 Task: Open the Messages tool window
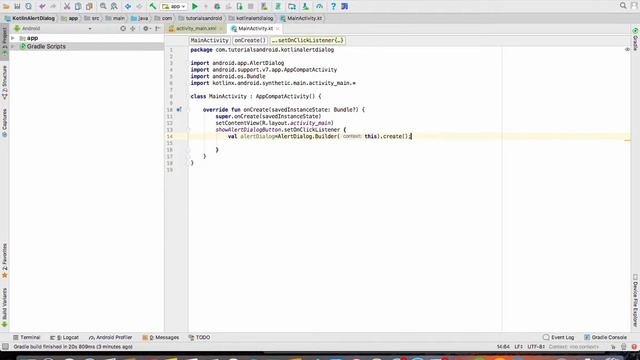161,338
